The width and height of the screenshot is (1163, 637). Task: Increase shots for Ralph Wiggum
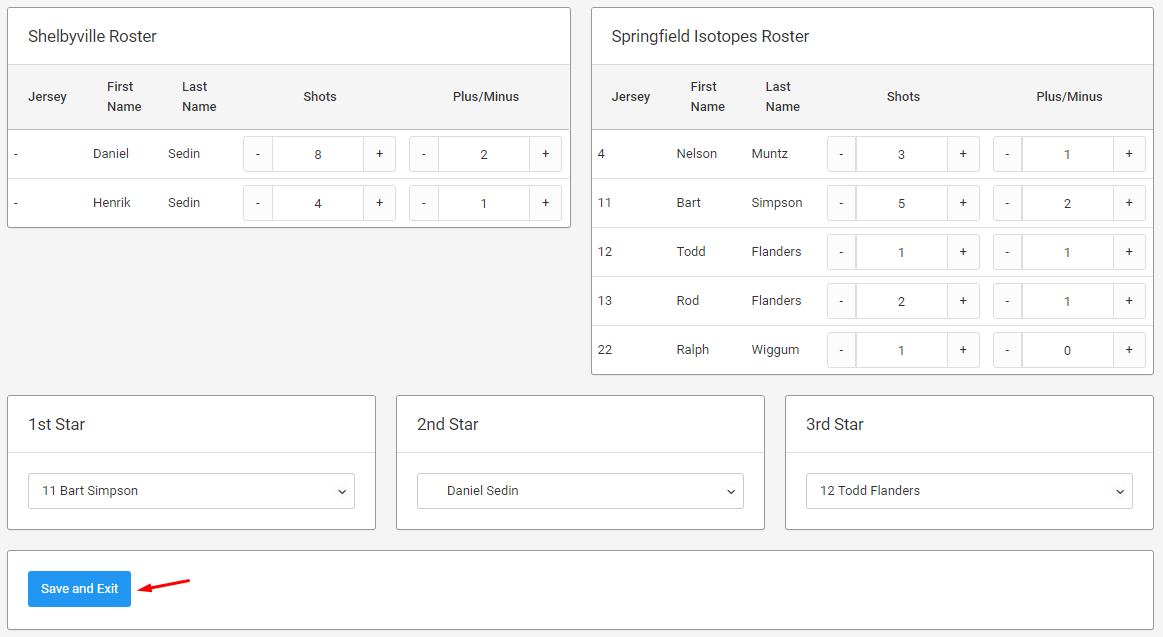point(963,350)
